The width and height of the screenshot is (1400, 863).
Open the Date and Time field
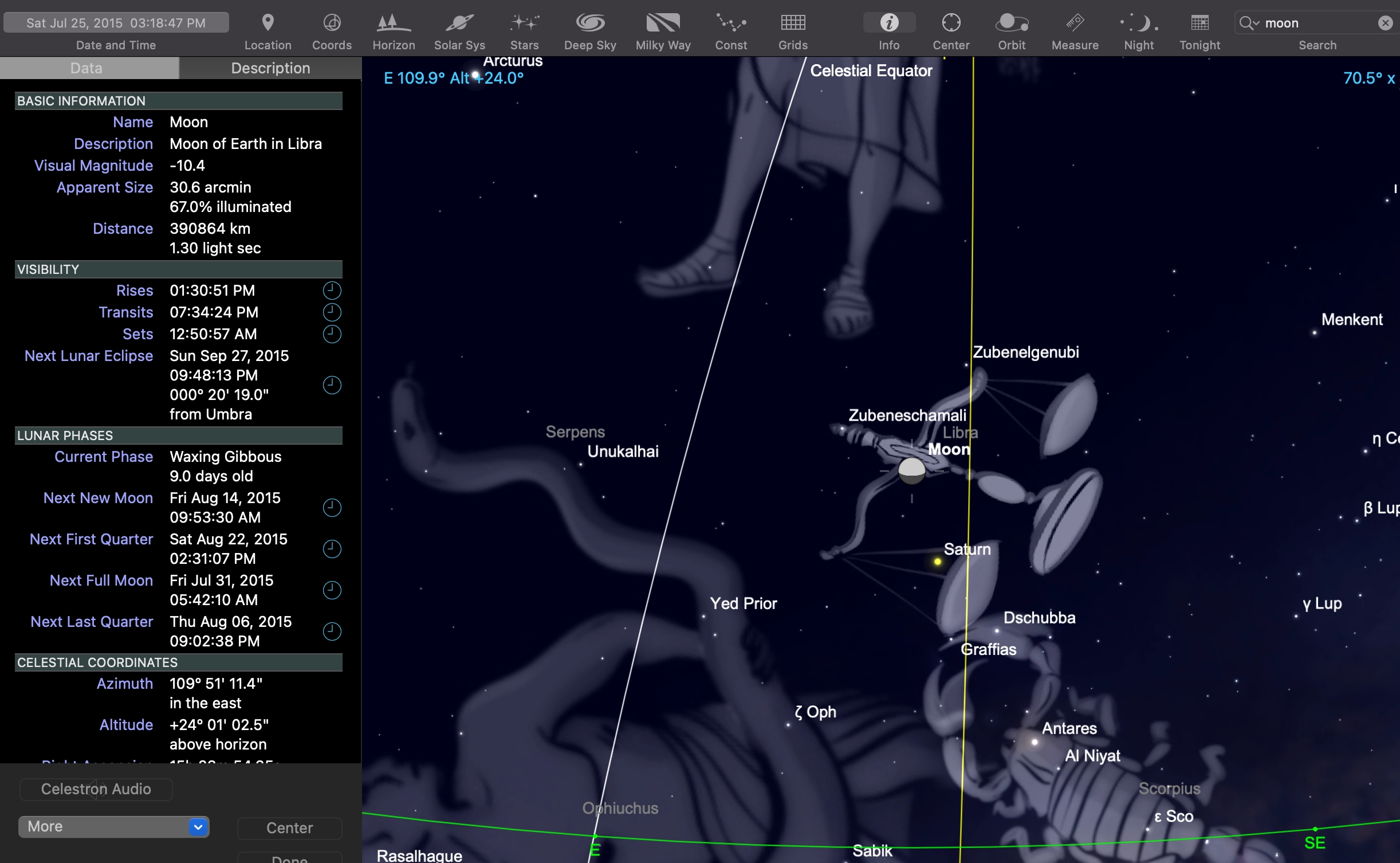pos(116,23)
